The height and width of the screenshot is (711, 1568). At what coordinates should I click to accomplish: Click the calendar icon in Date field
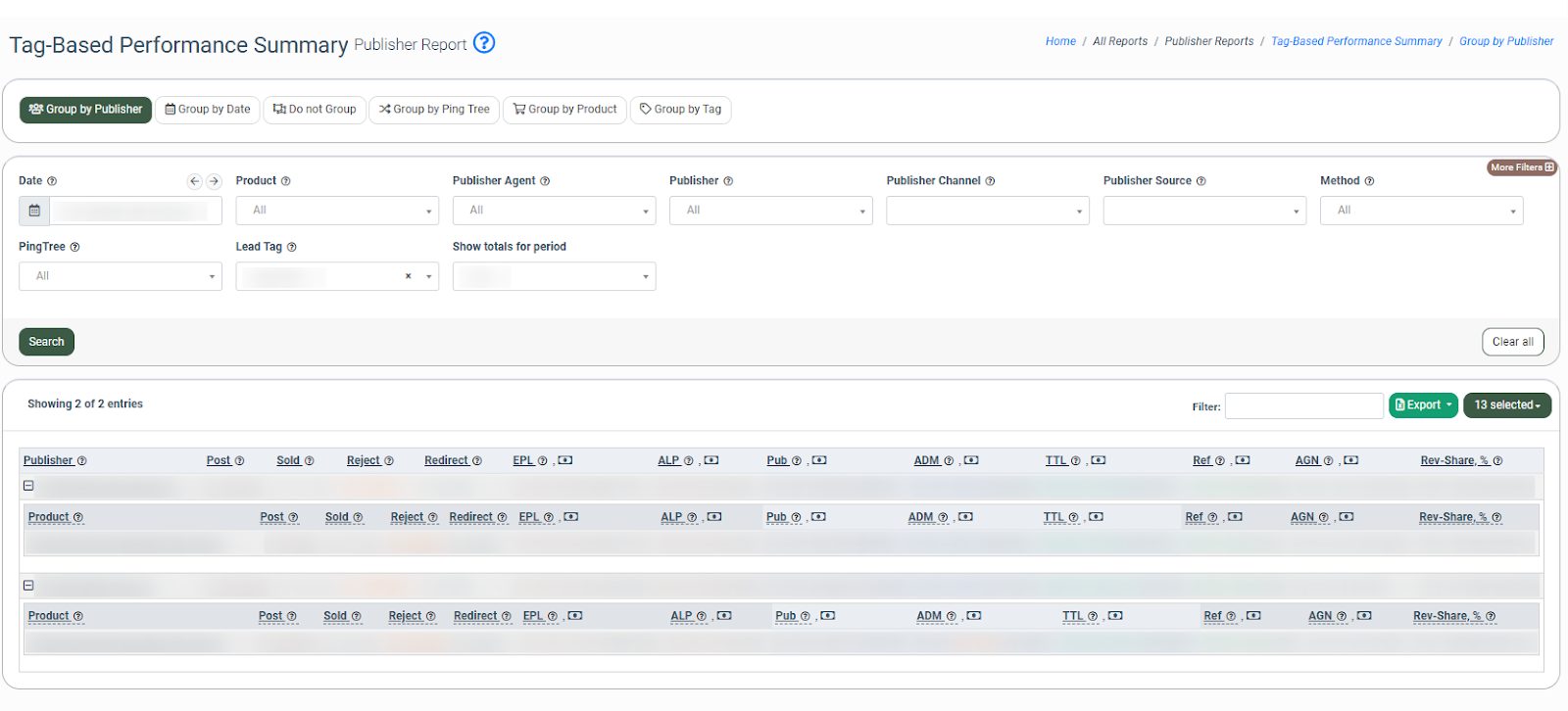point(34,211)
